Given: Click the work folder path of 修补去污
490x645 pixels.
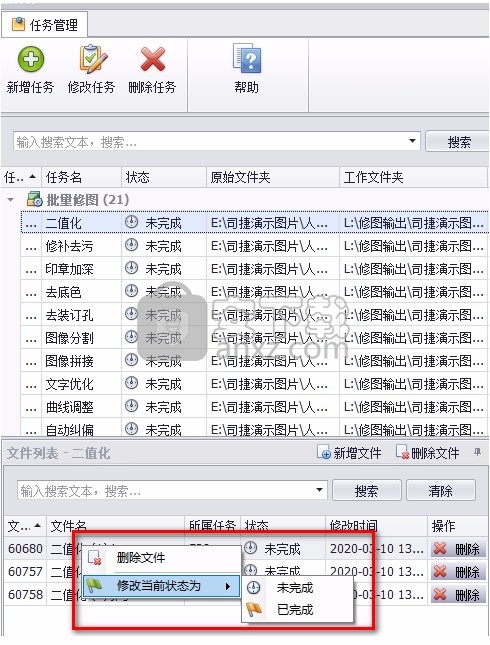Looking at the screenshot, I should click(413, 246).
